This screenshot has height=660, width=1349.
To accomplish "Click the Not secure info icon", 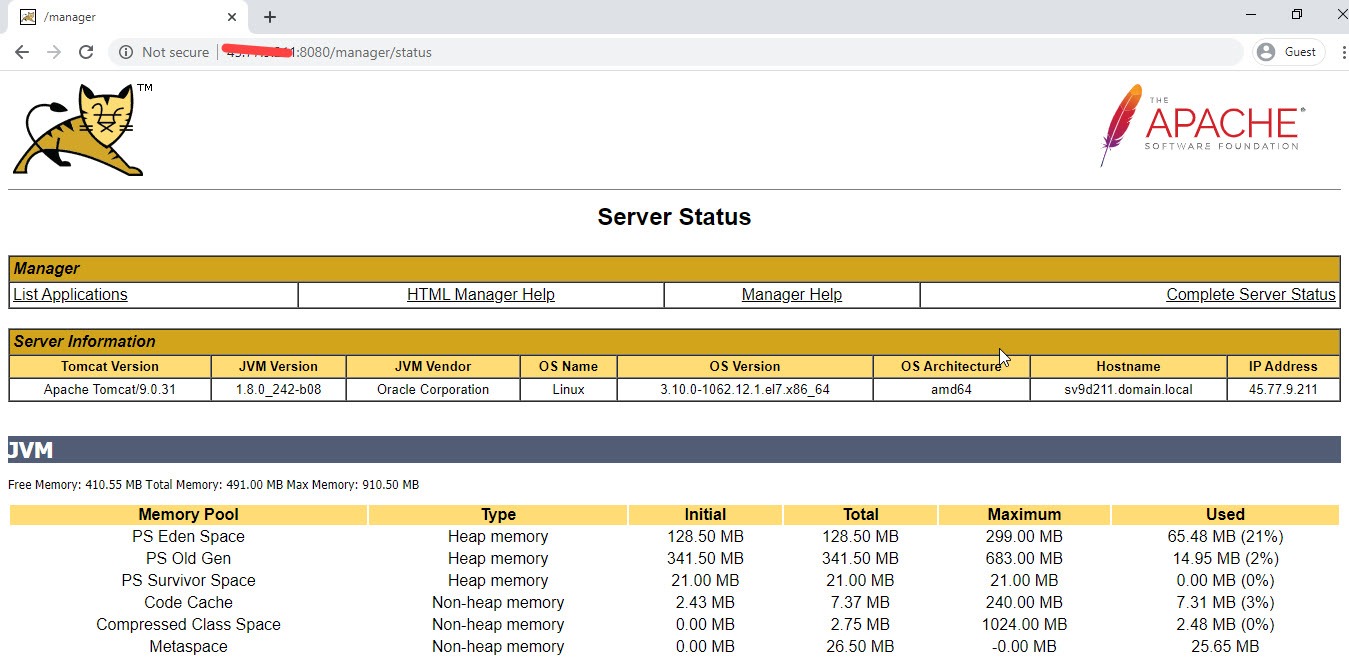I will [x=126, y=52].
